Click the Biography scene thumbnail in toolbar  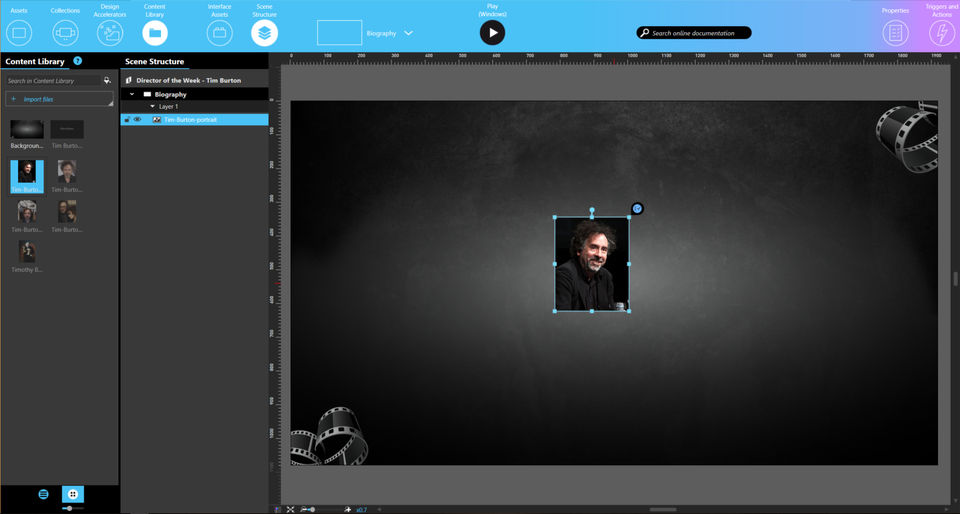(x=339, y=32)
